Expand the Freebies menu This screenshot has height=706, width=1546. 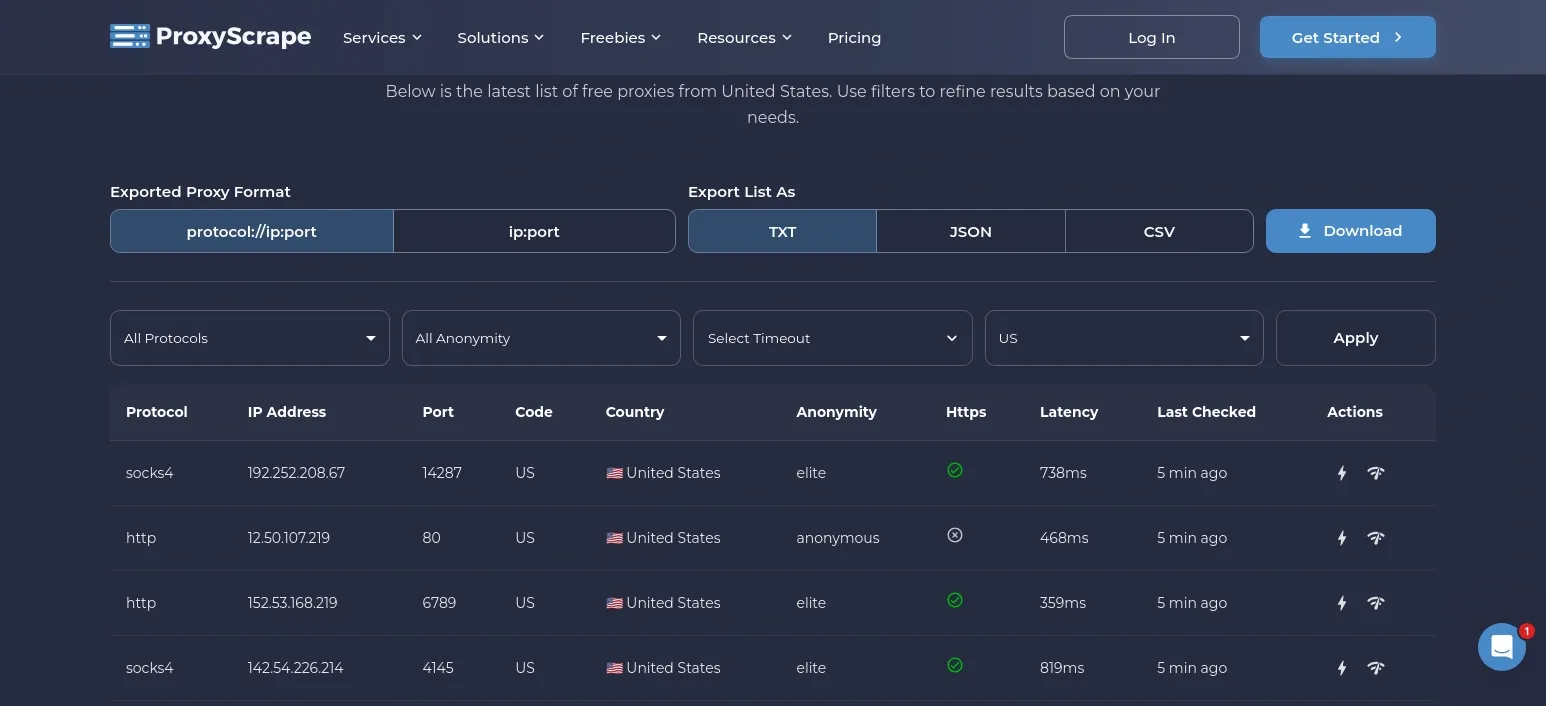click(620, 38)
